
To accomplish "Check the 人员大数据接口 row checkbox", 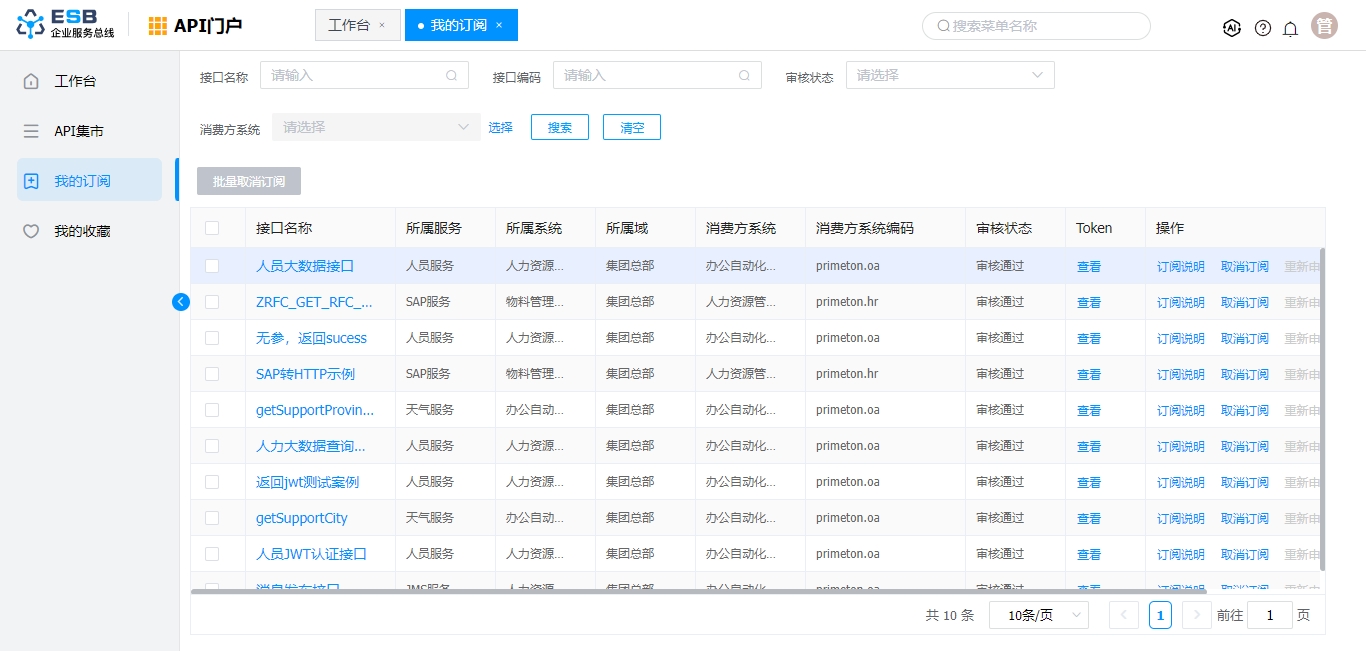I will (212, 266).
